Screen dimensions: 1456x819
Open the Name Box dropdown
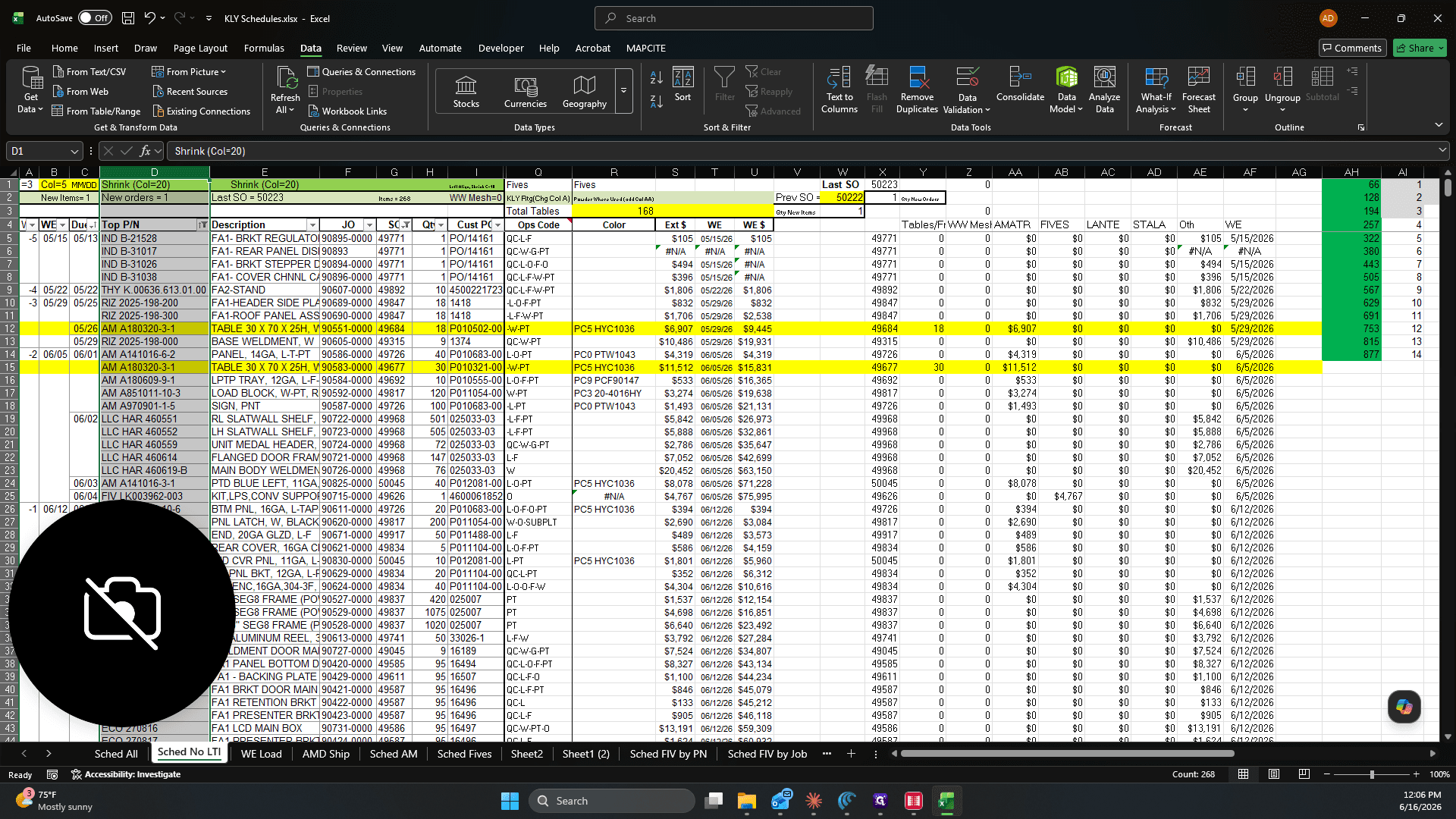tap(74, 151)
